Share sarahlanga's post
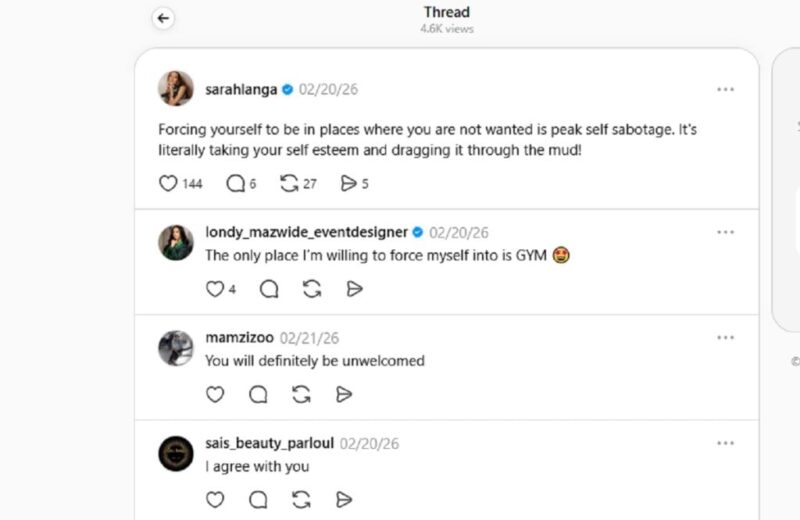Image resolution: width=800 pixels, height=520 pixels. click(348, 183)
